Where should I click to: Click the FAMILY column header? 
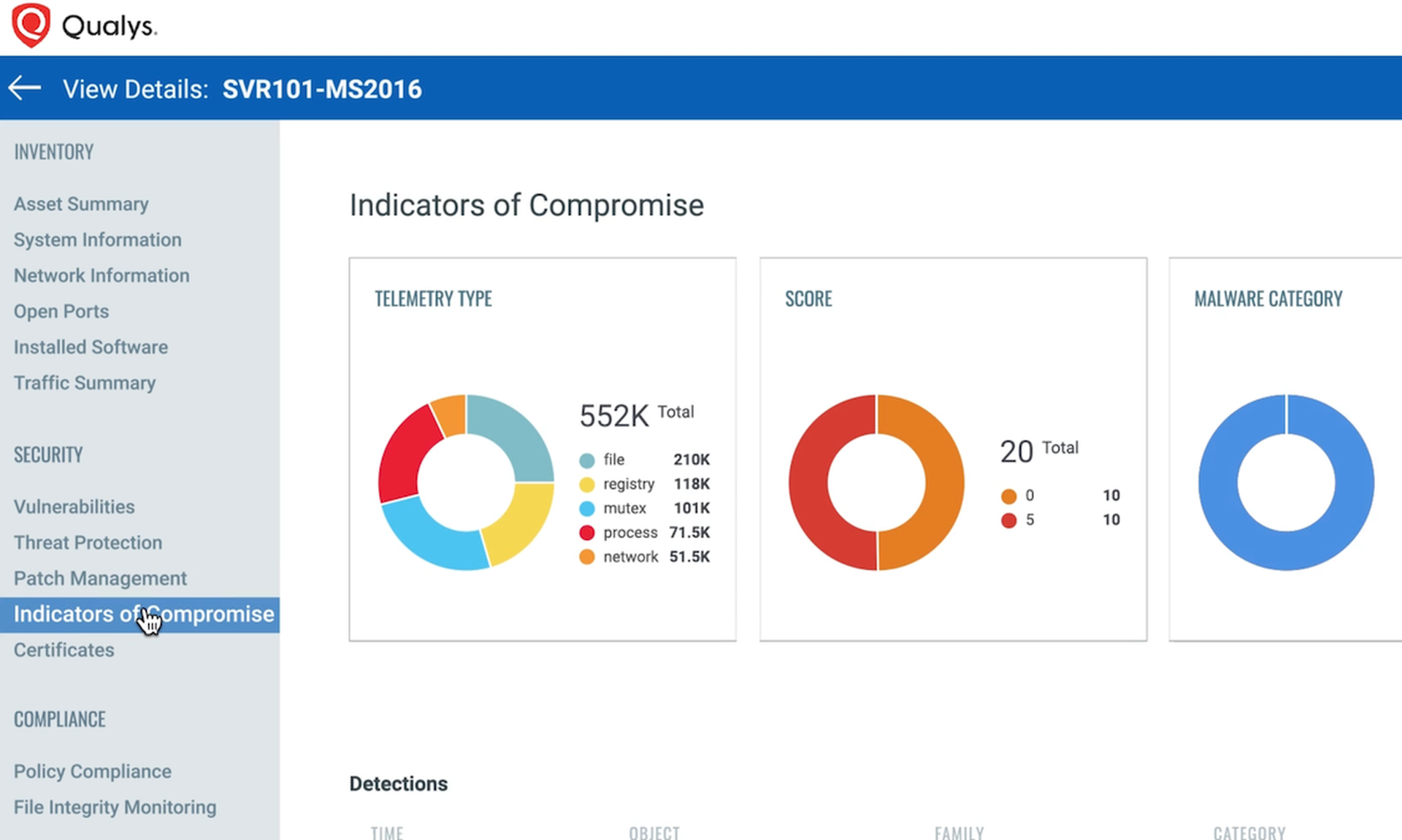coord(959,833)
